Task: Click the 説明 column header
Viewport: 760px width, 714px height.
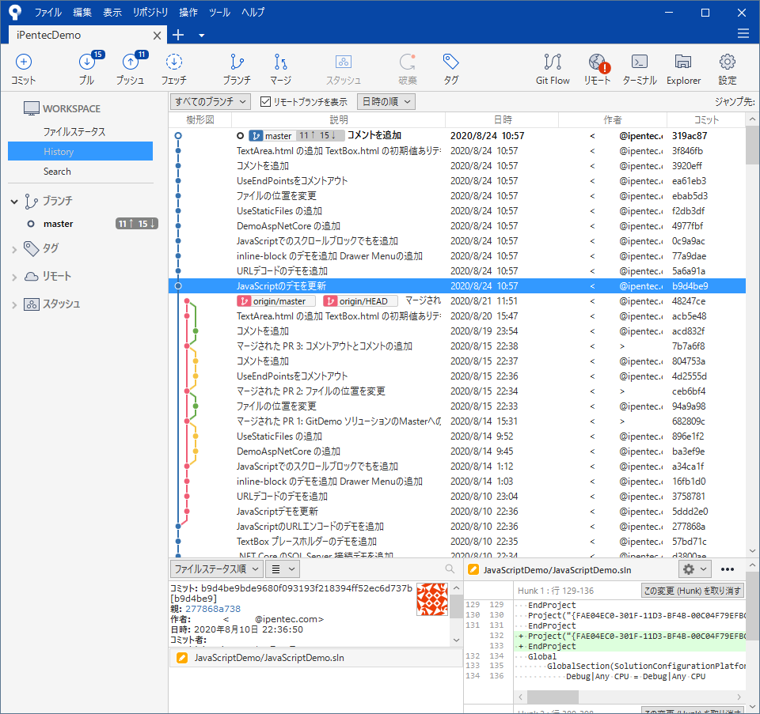Action: 338,120
